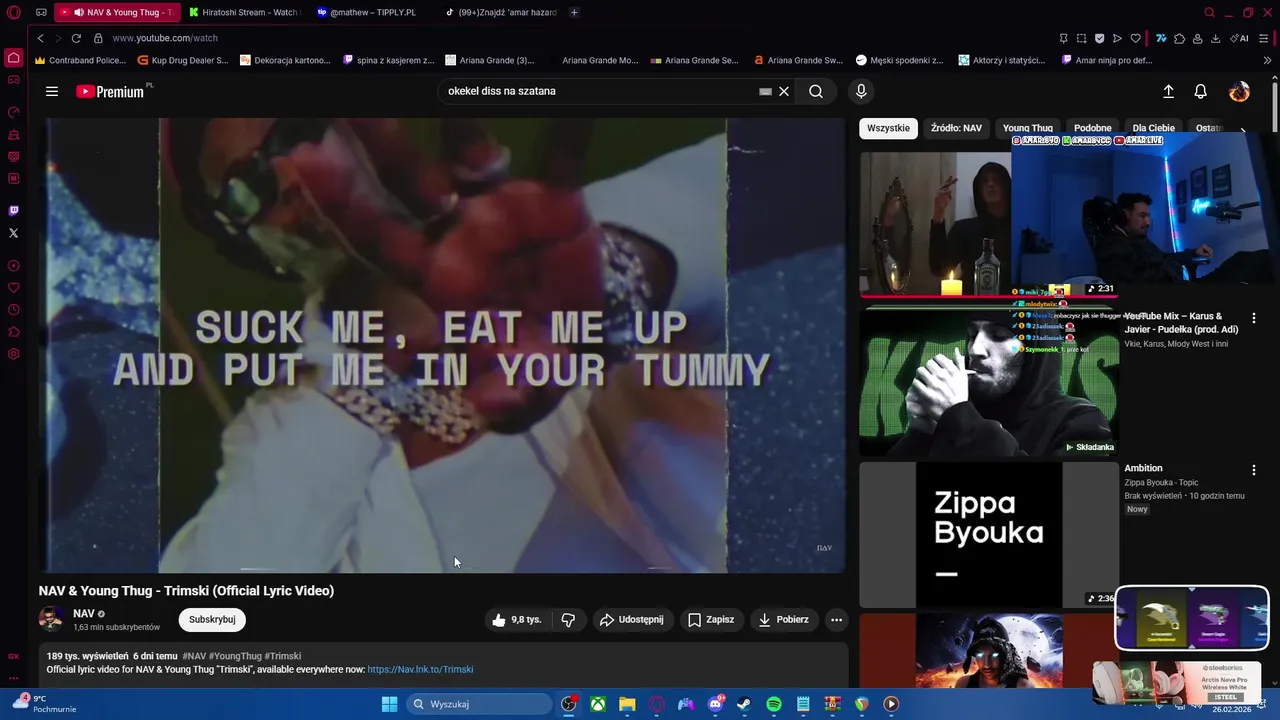Show more filter chips with arrow

coord(1243,130)
